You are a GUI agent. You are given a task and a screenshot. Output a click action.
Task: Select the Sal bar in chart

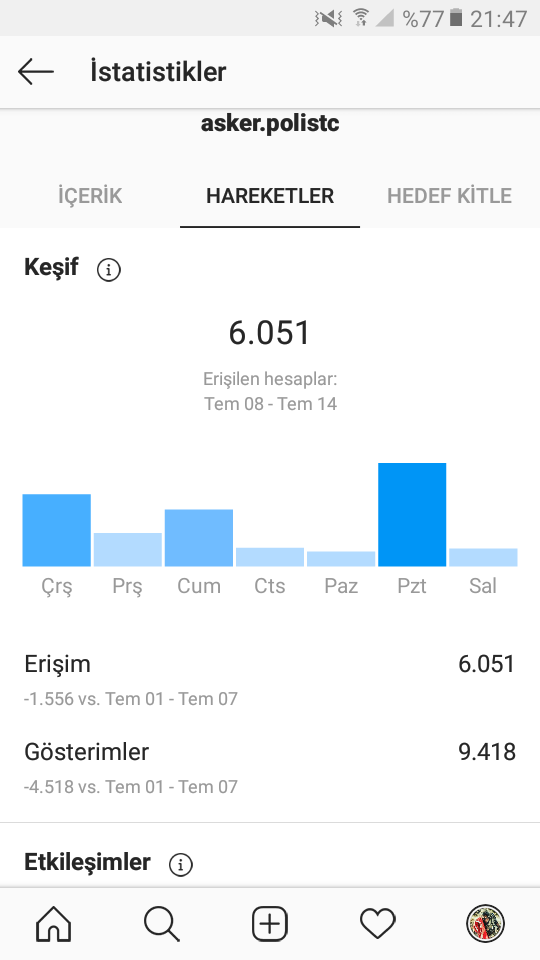point(483,557)
